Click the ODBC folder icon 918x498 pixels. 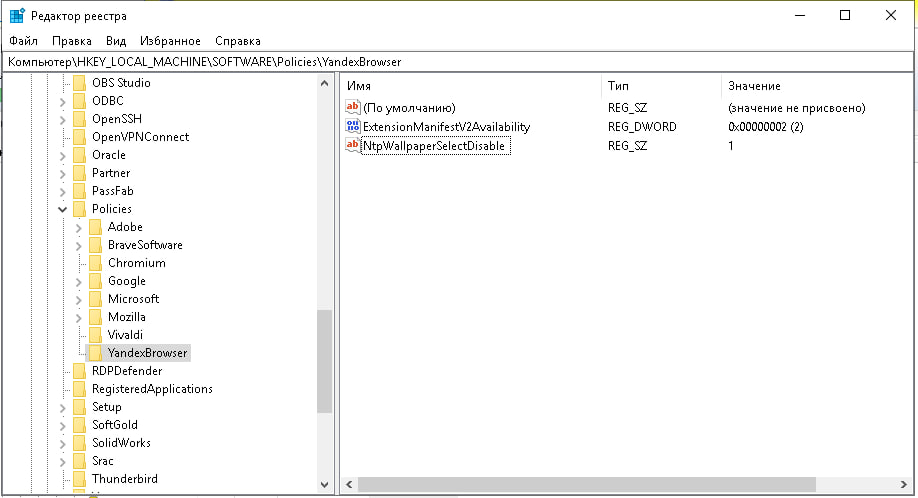[x=80, y=101]
